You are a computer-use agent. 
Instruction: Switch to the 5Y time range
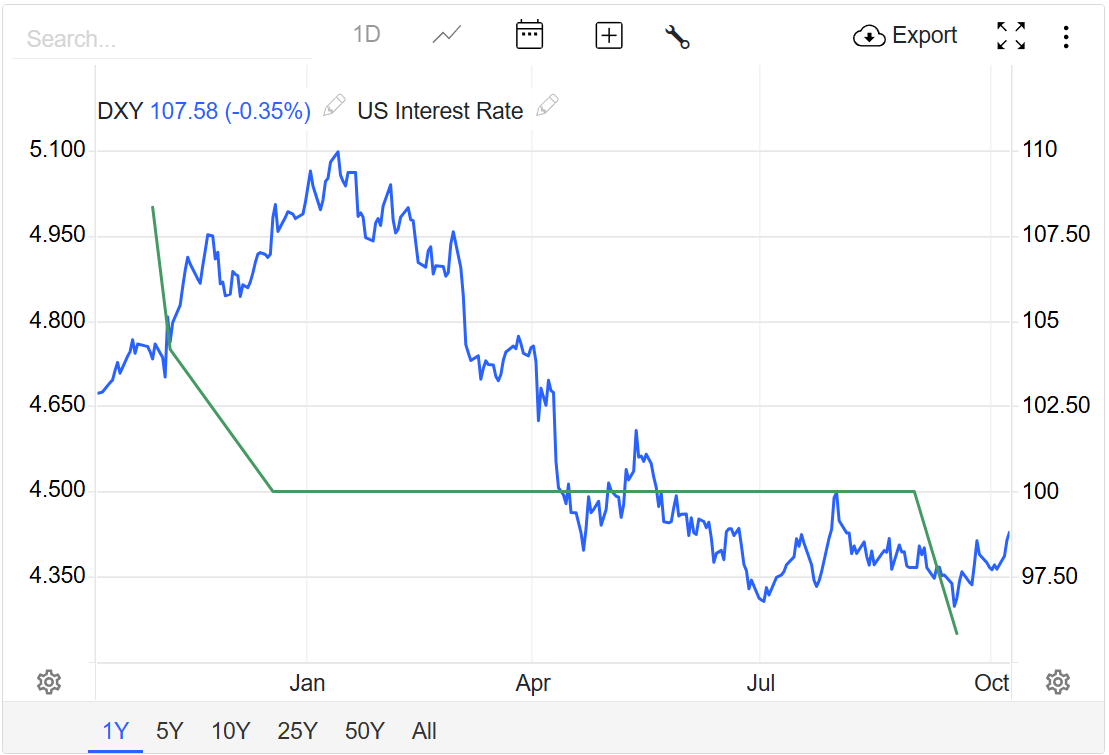170,731
